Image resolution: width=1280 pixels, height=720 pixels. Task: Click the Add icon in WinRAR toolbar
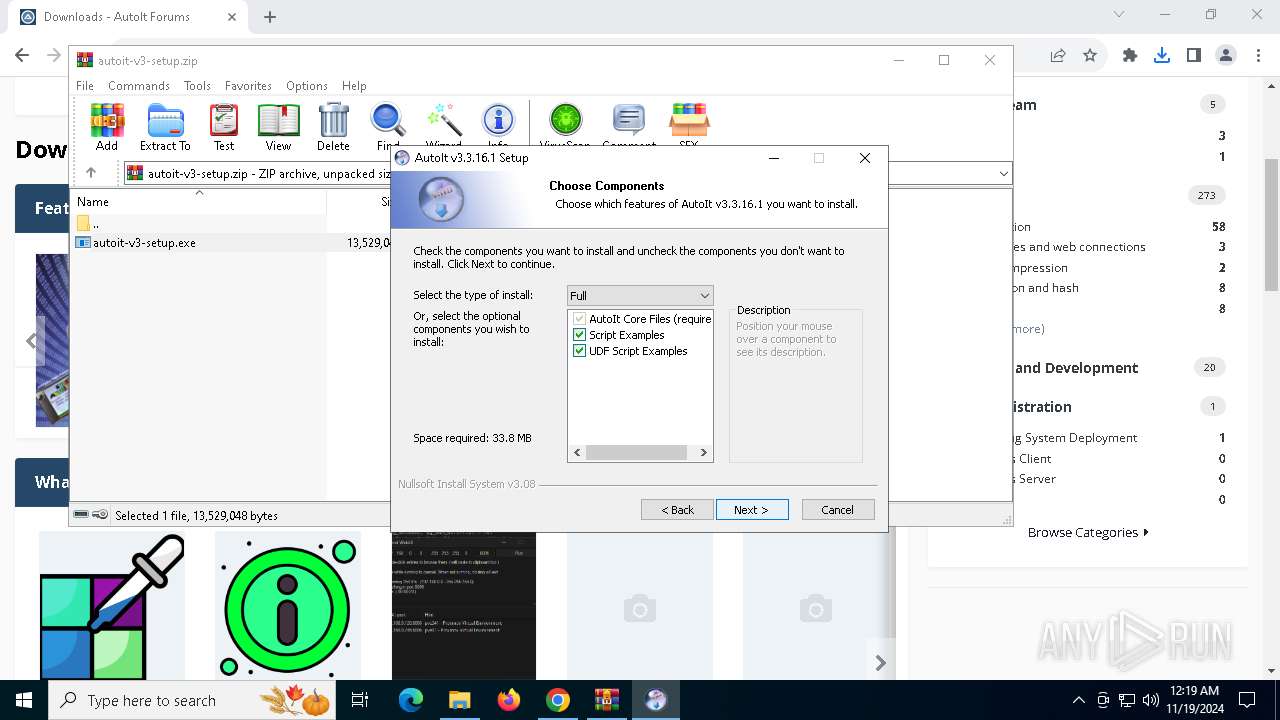pos(107,127)
